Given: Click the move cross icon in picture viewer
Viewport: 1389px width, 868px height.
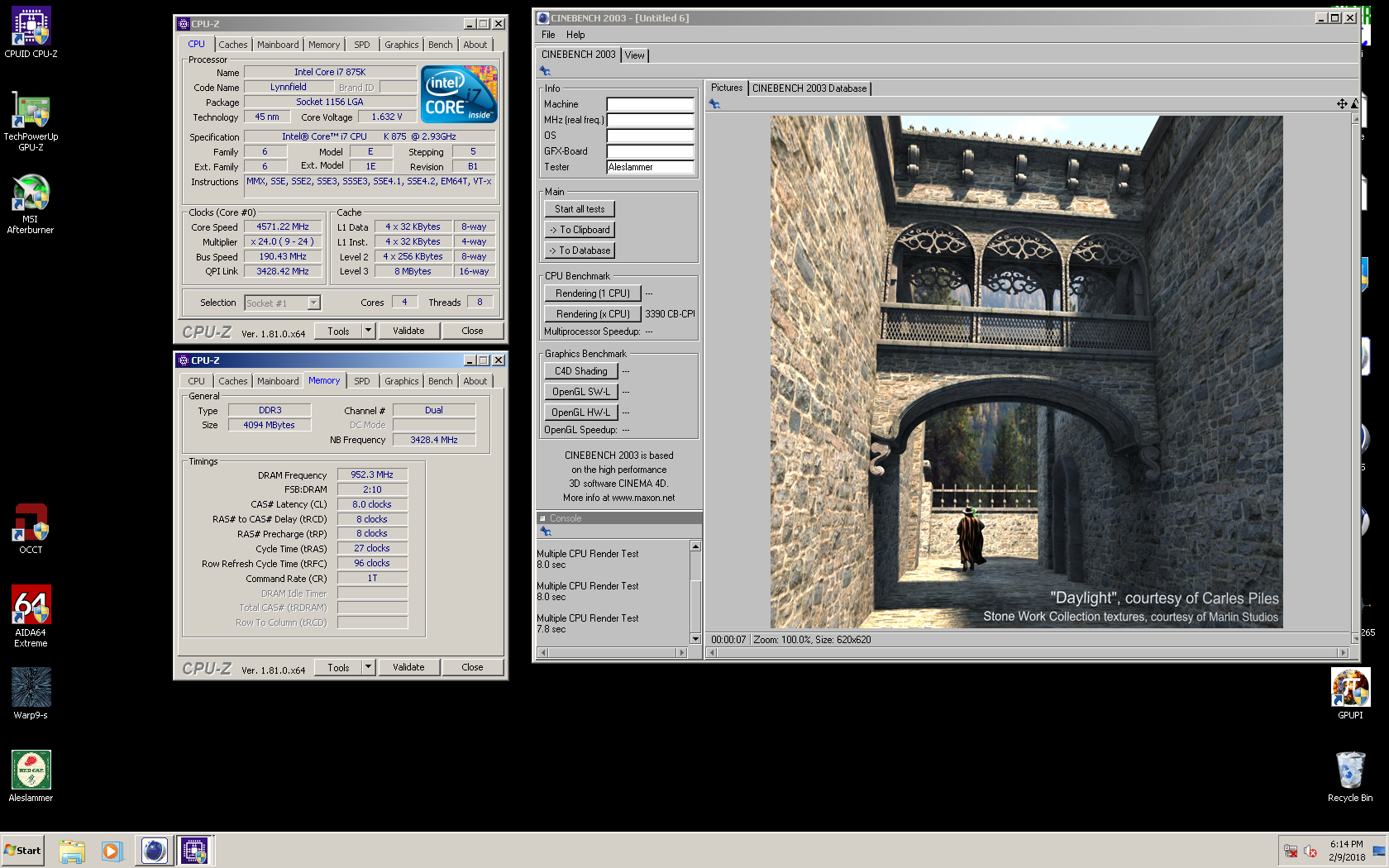Looking at the screenshot, I should pos(1342,104).
